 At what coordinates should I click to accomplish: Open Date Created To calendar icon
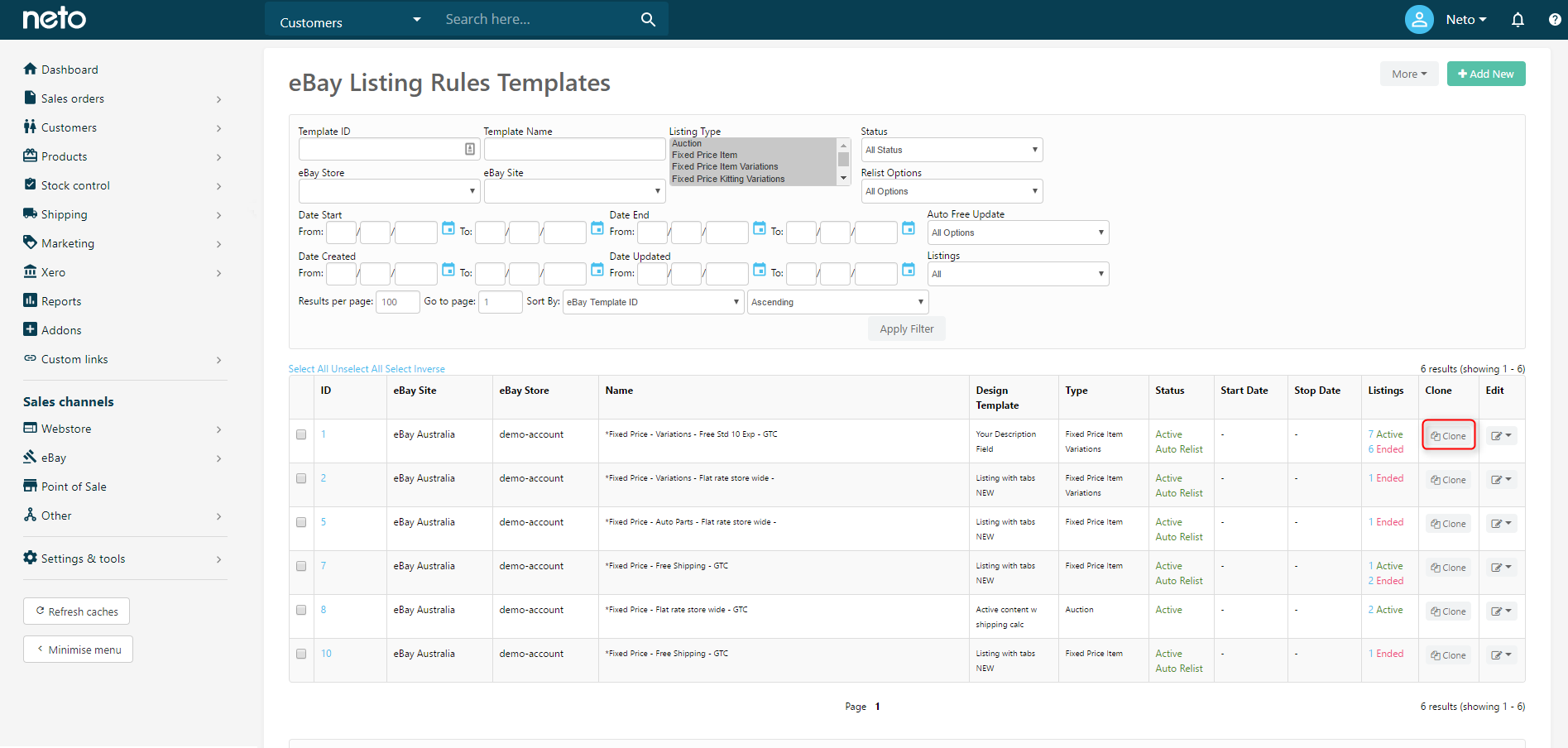(x=597, y=269)
